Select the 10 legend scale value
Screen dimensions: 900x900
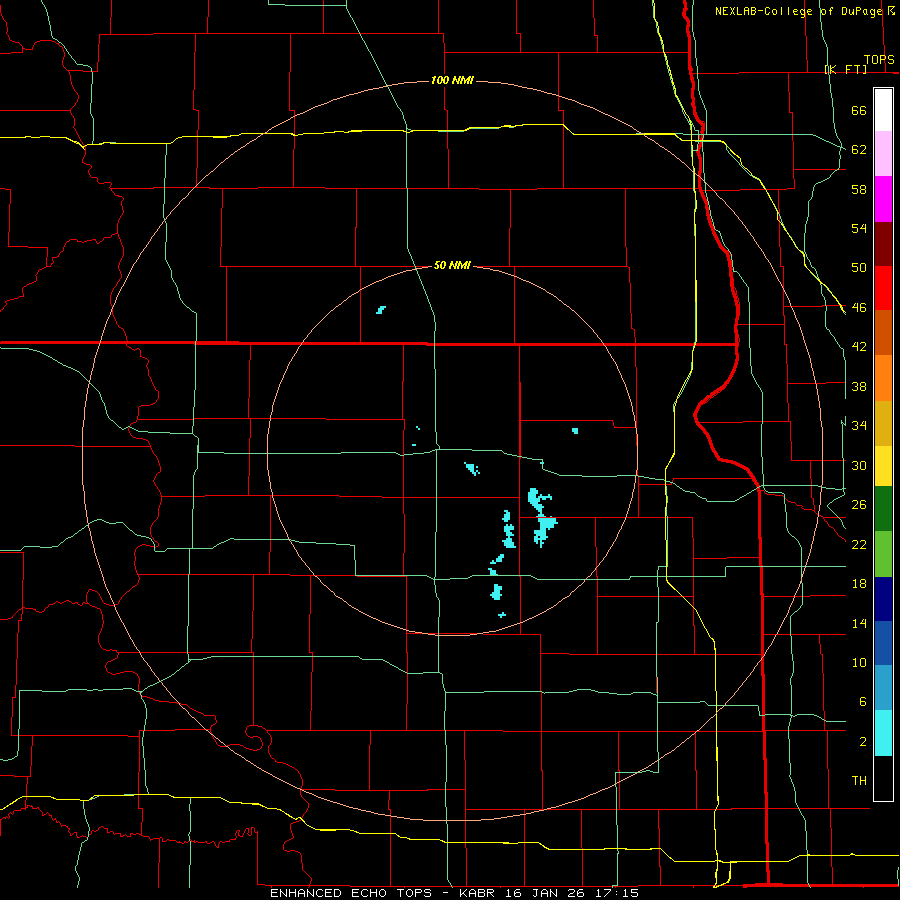tap(859, 662)
